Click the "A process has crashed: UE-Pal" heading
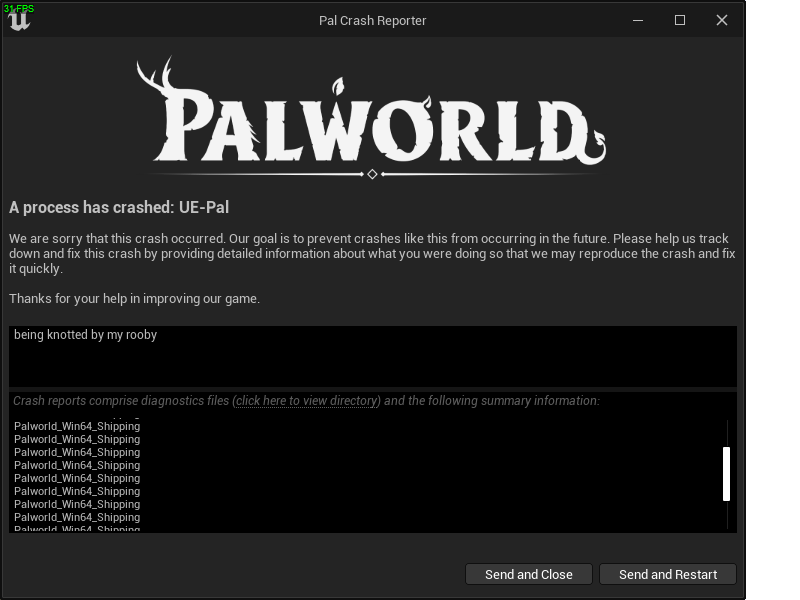The height and width of the screenshot is (600, 800). (x=119, y=208)
